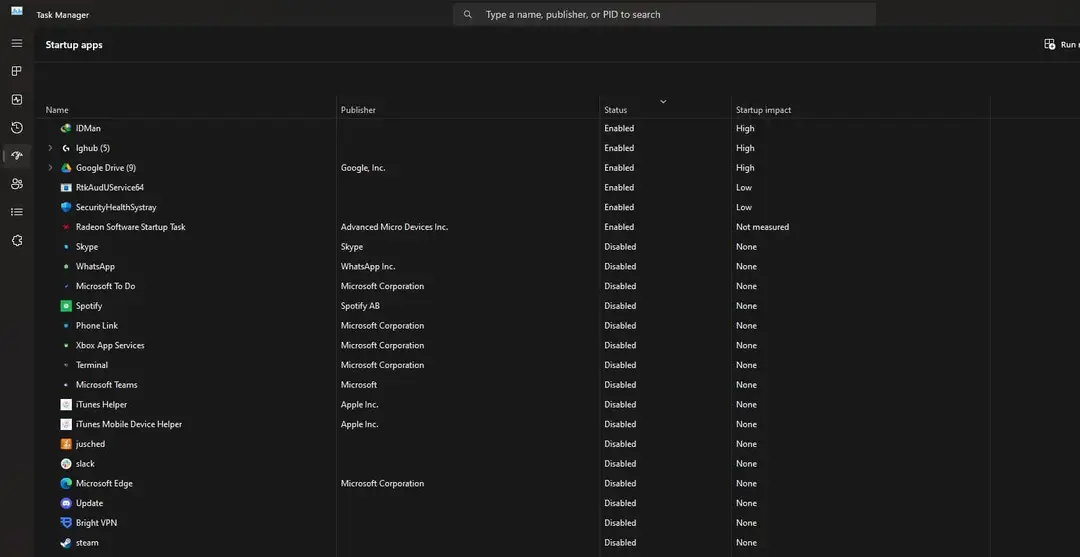Click WhatsApp Inc. publisher cell
The image size is (1080, 557).
(x=368, y=266)
